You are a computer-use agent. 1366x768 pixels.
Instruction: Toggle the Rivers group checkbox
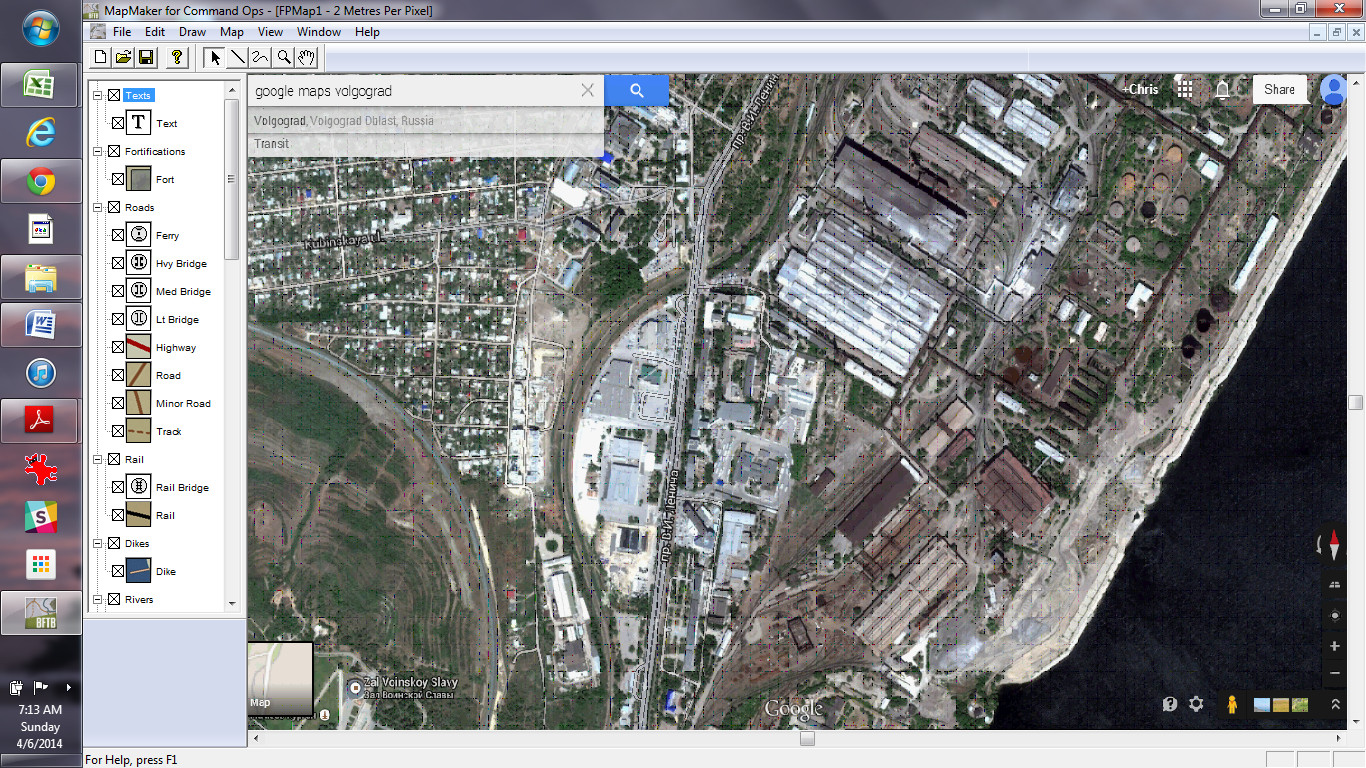(114, 600)
